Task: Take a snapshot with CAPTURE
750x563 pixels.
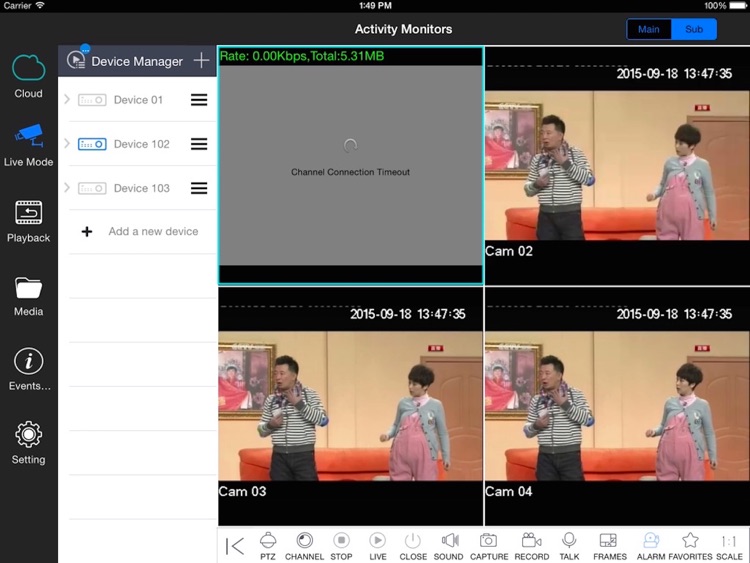Action: coord(488,546)
